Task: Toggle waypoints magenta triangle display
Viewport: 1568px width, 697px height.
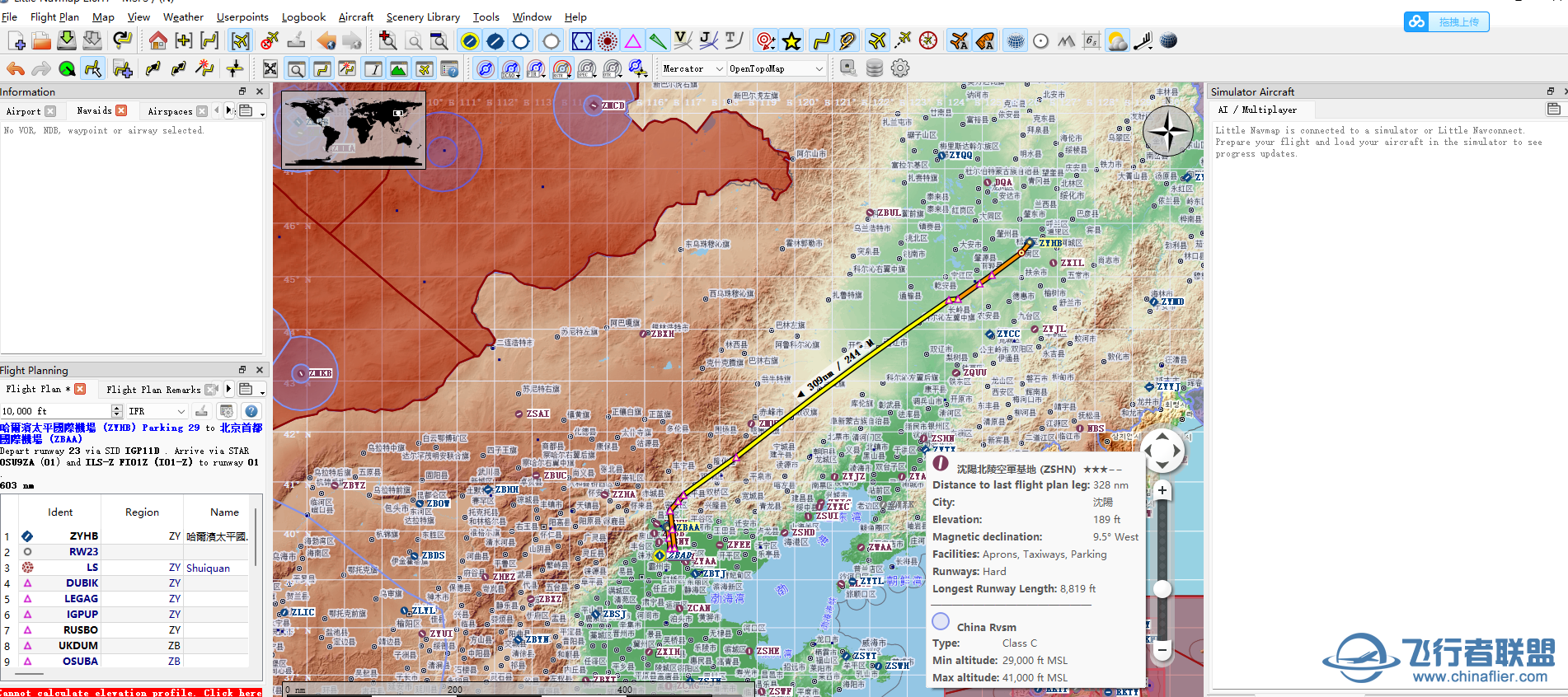Action: click(632, 40)
